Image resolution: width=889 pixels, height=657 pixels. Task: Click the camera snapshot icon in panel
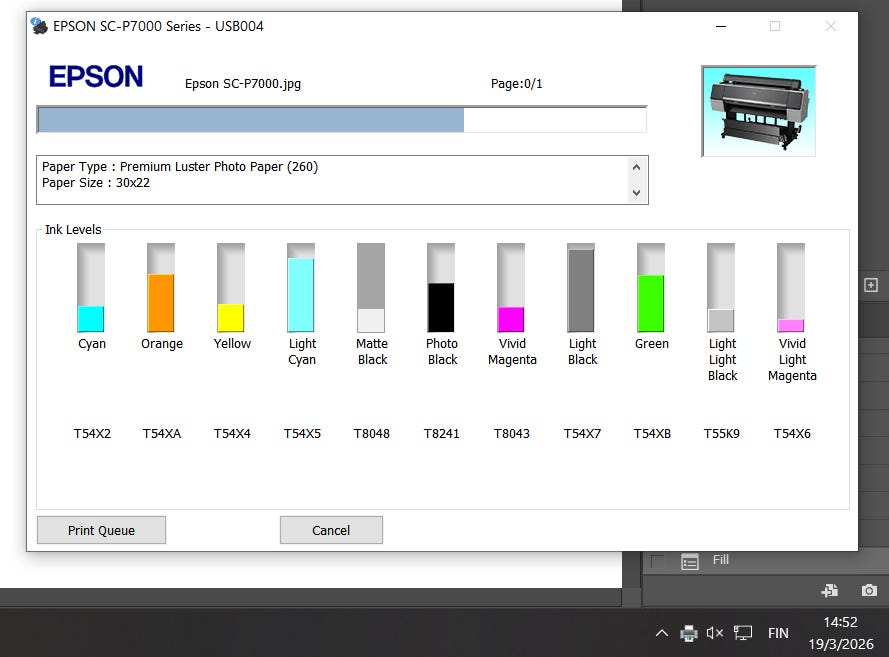(869, 591)
